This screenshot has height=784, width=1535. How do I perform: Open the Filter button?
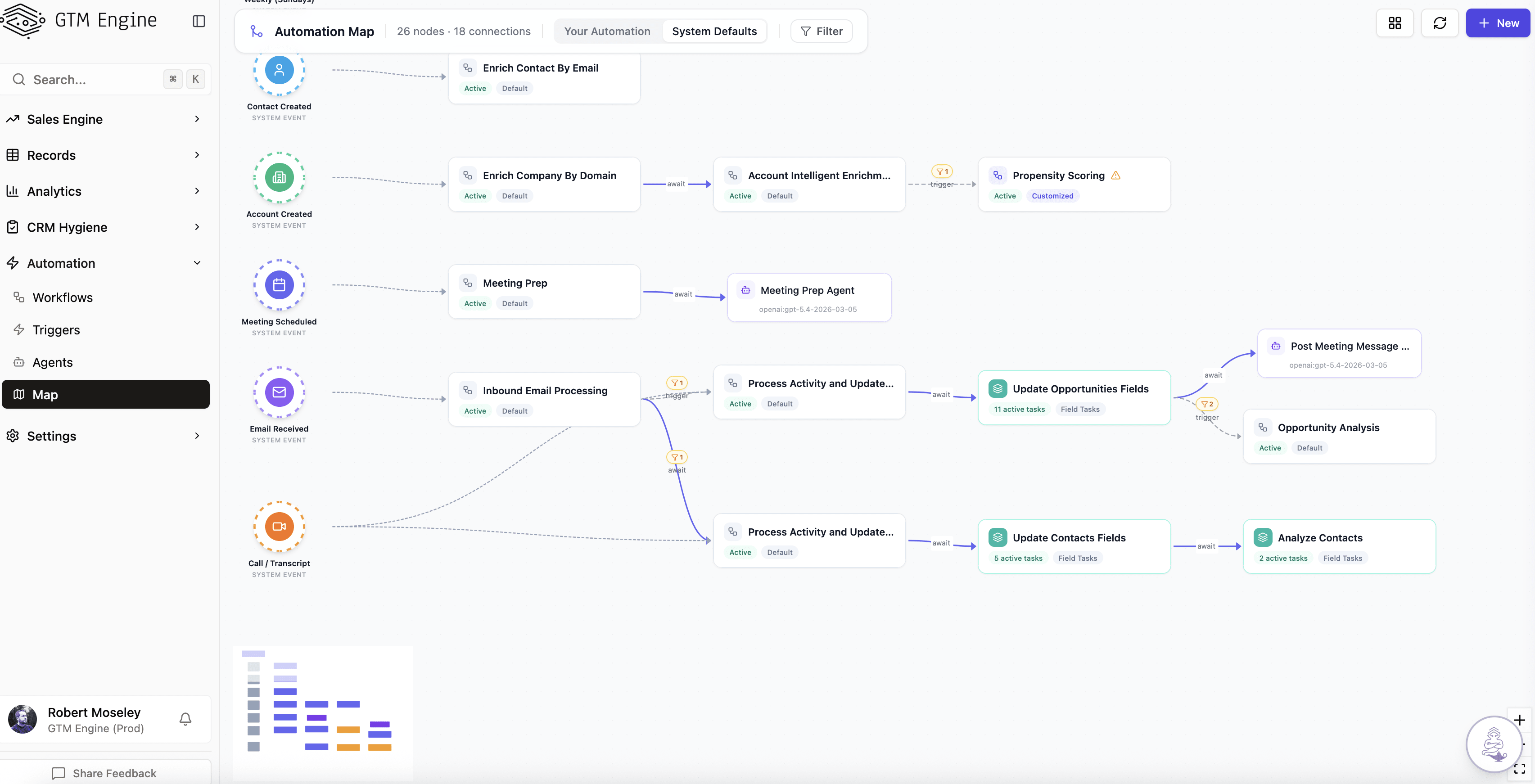click(821, 31)
